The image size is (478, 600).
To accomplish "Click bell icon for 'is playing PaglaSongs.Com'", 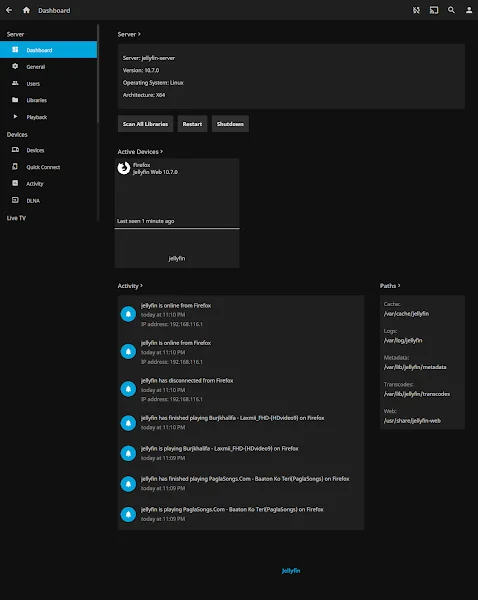I will [x=128, y=514].
